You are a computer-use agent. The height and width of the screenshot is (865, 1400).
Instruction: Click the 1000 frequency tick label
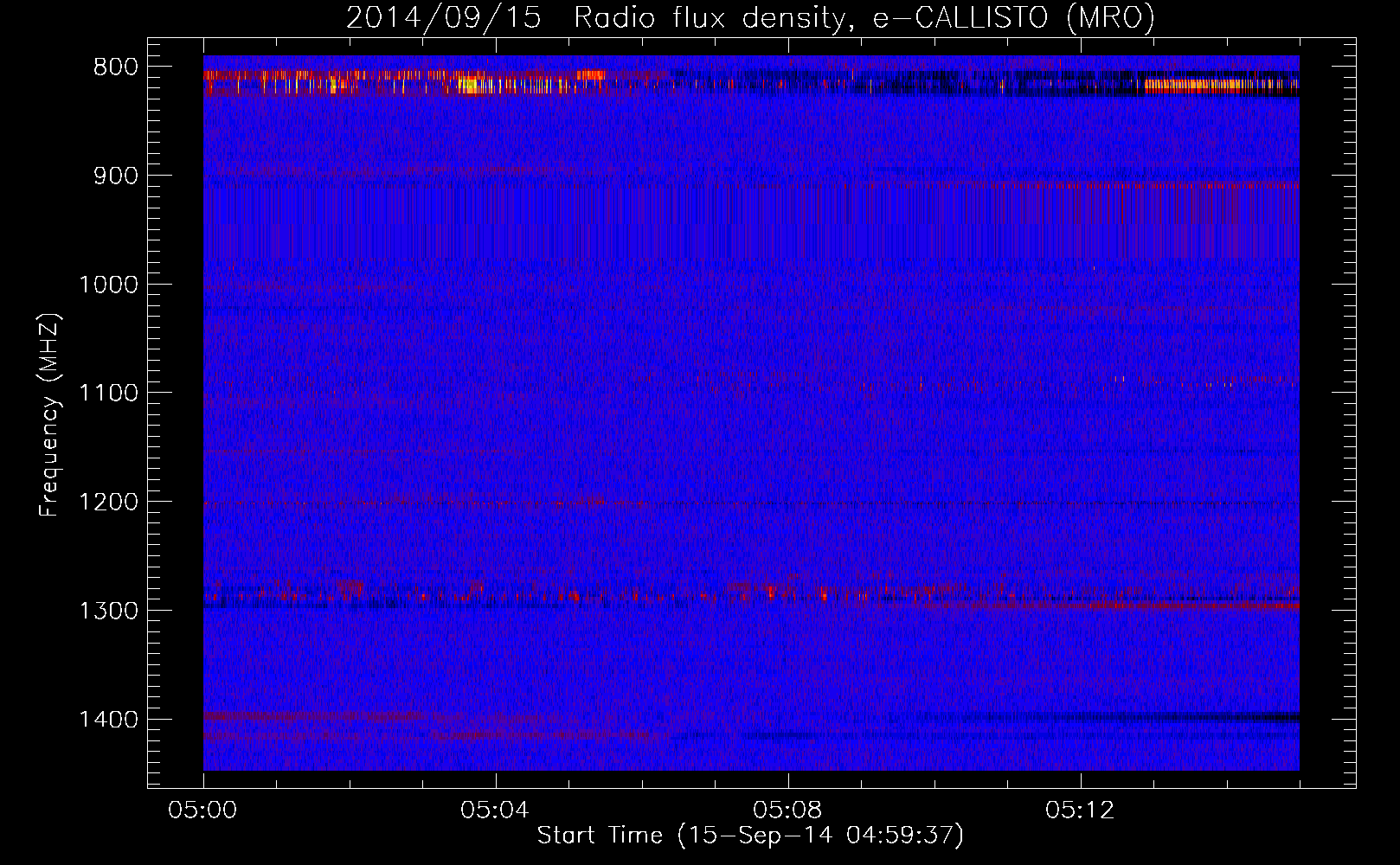coord(108,285)
